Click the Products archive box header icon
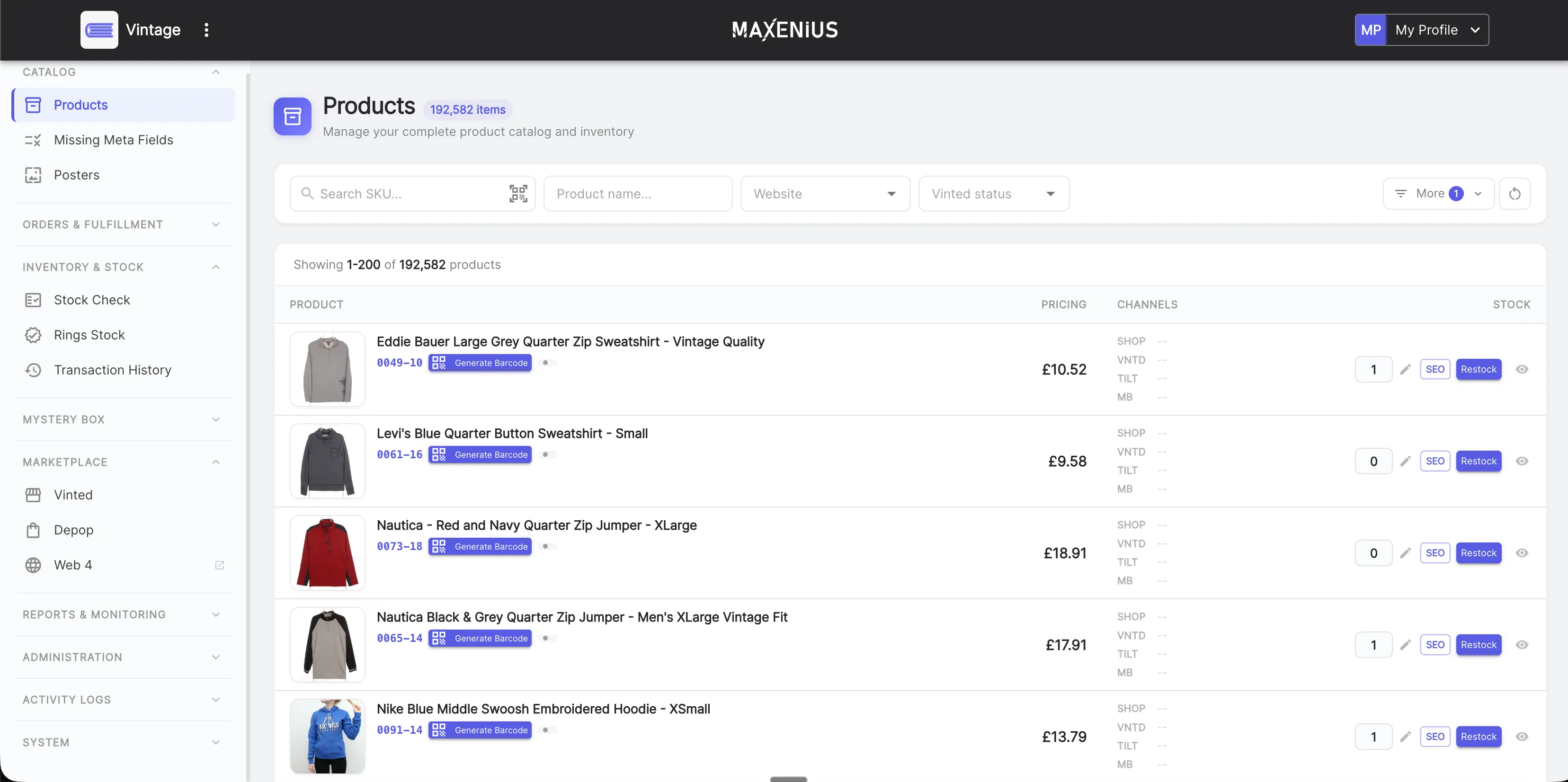Screen dimensions: 1568x782 (292, 116)
